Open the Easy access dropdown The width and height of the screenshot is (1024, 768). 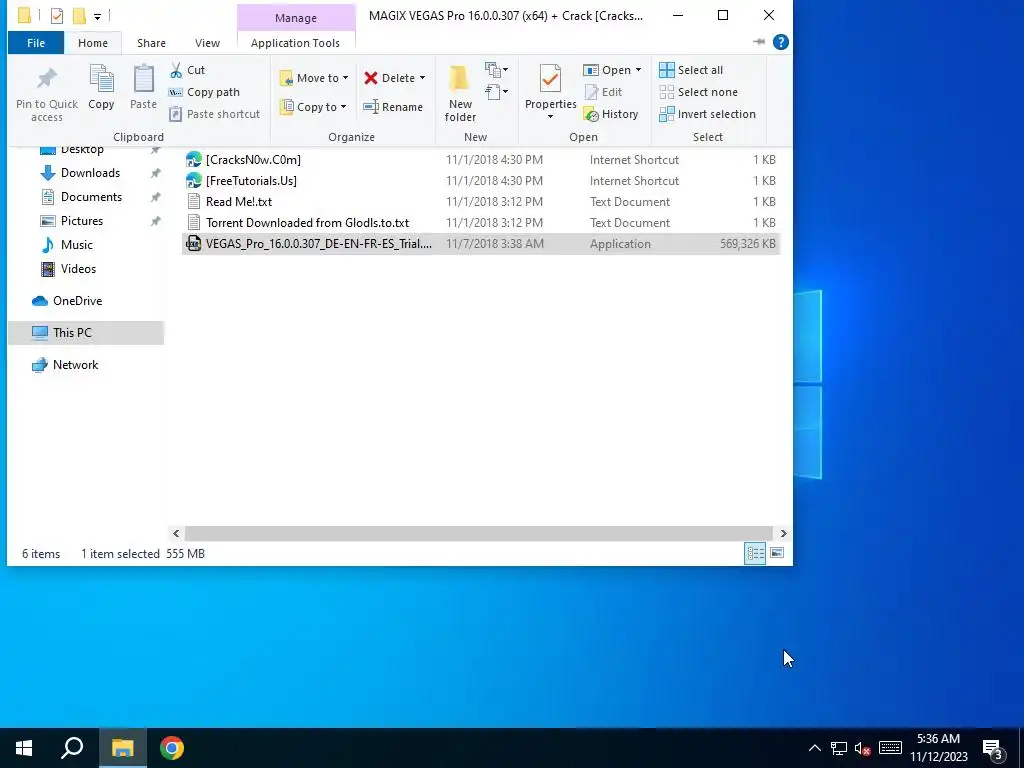[x=496, y=91]
